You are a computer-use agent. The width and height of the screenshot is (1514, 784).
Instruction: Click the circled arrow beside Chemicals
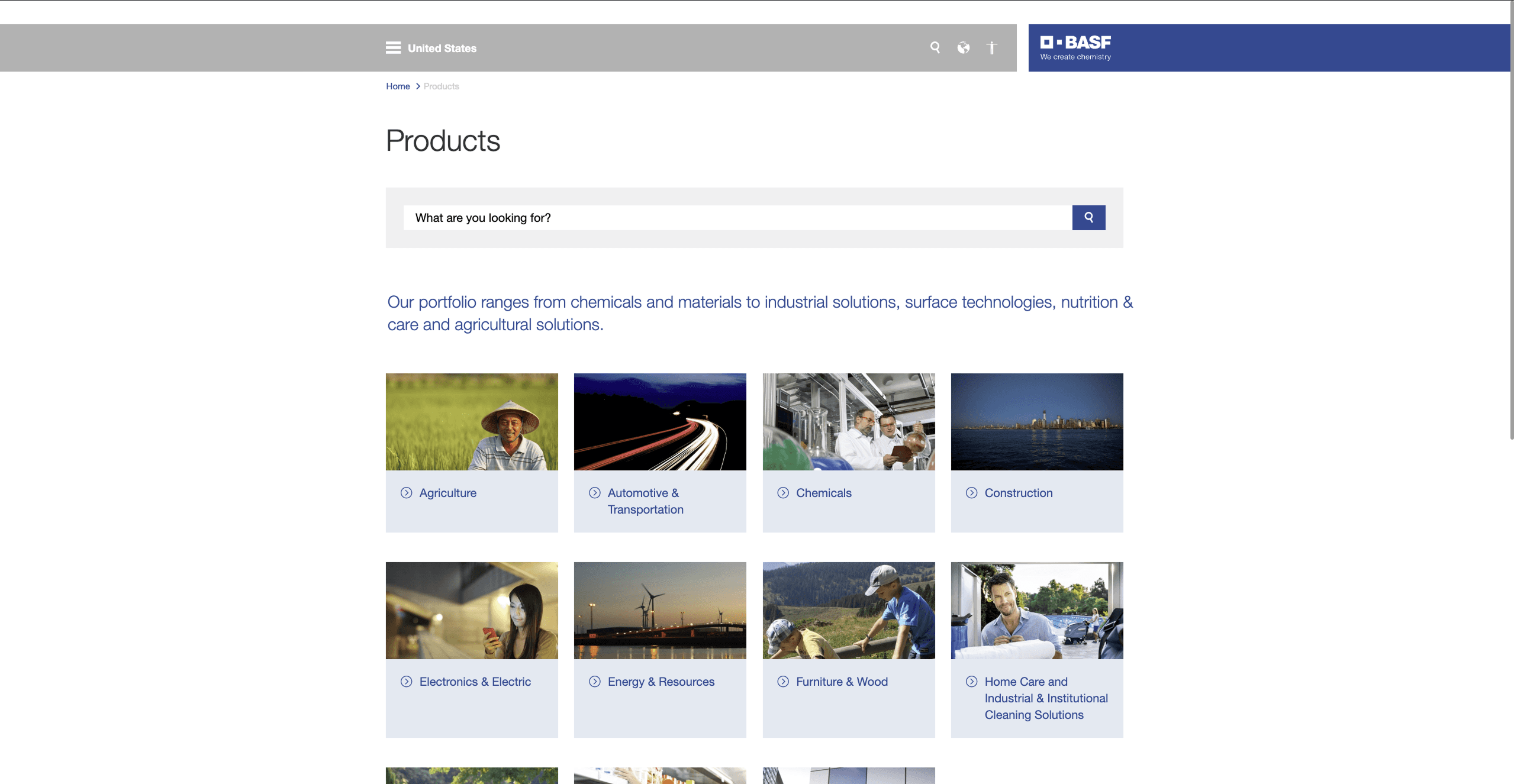coord(783,493)
